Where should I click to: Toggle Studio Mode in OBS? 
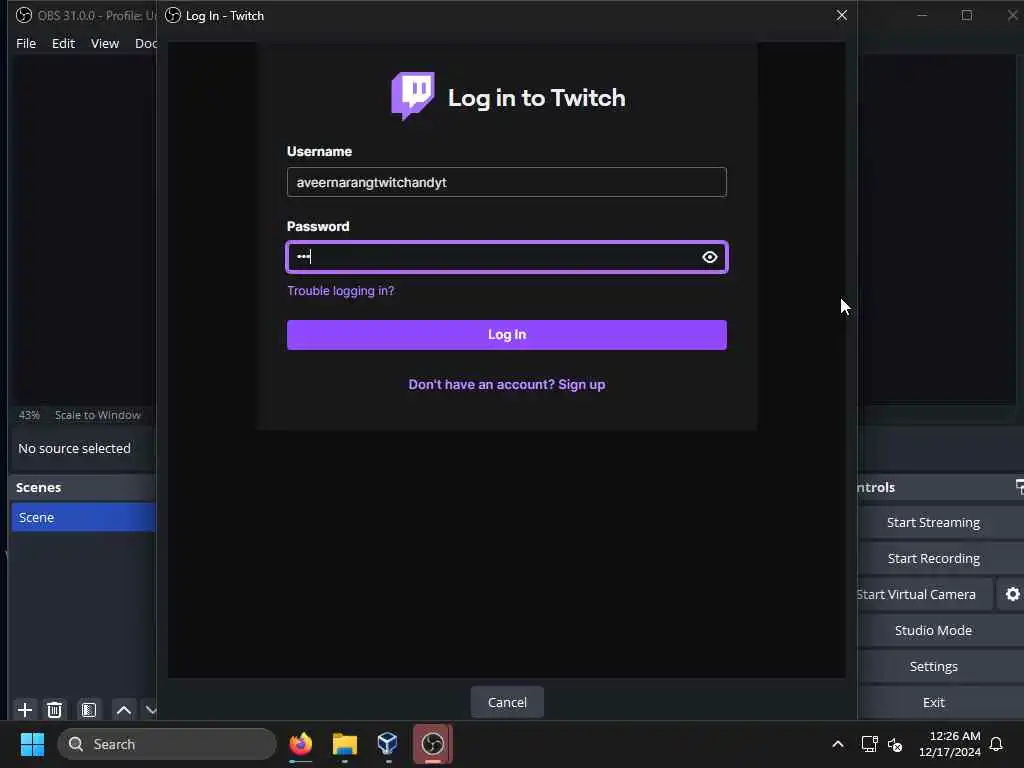(933, 630)
